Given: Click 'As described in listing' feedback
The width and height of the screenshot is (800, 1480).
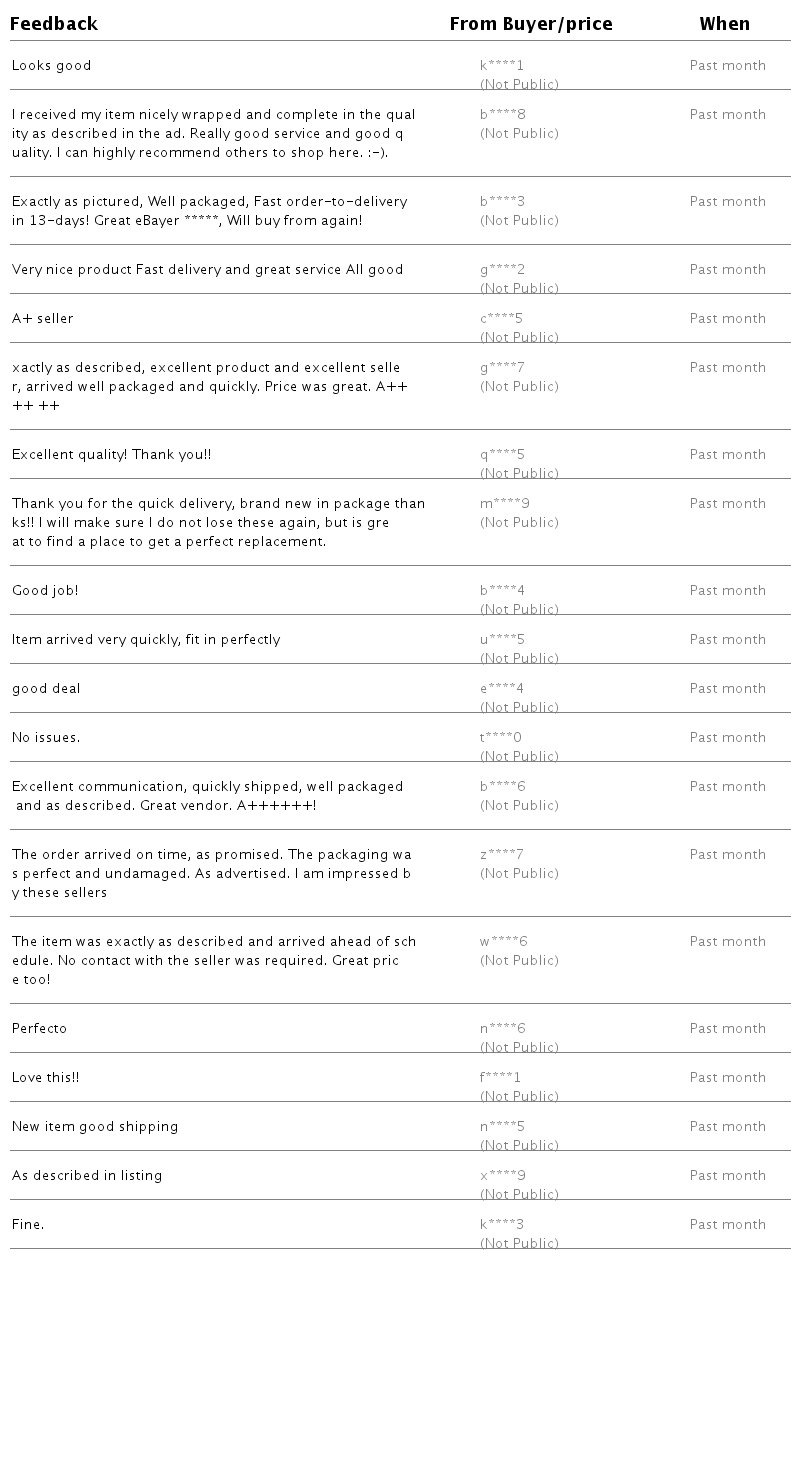Looking at the screenshot, I should [x=87, y=1176].
